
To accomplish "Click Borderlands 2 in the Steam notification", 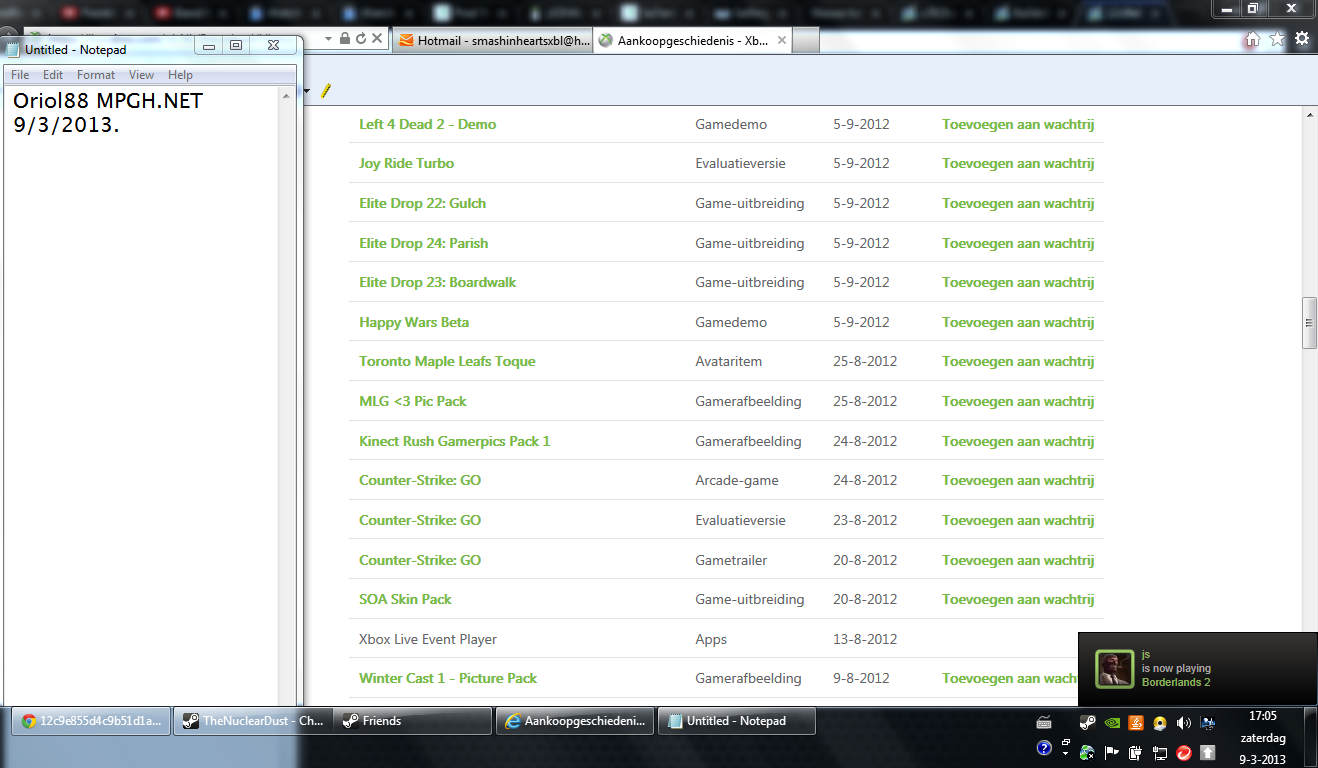I will pyautogui.click(x=1176, y=682).
